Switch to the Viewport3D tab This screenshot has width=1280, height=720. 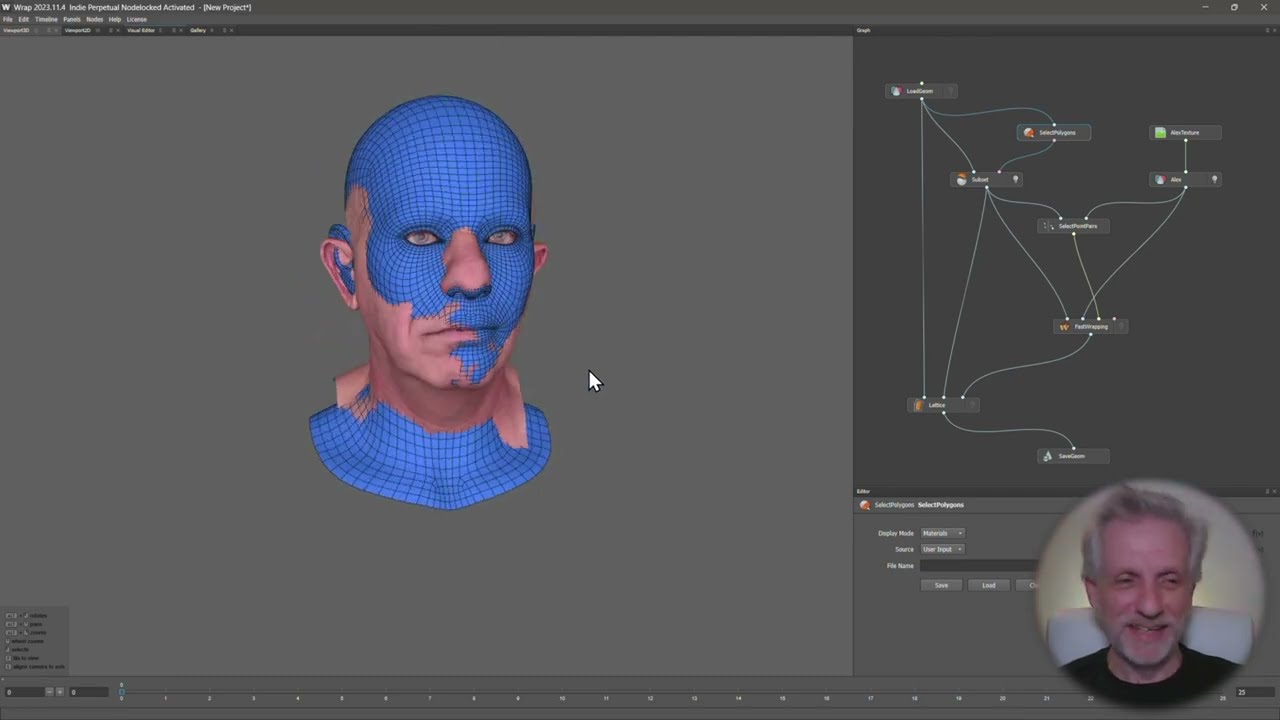point(15,30)
